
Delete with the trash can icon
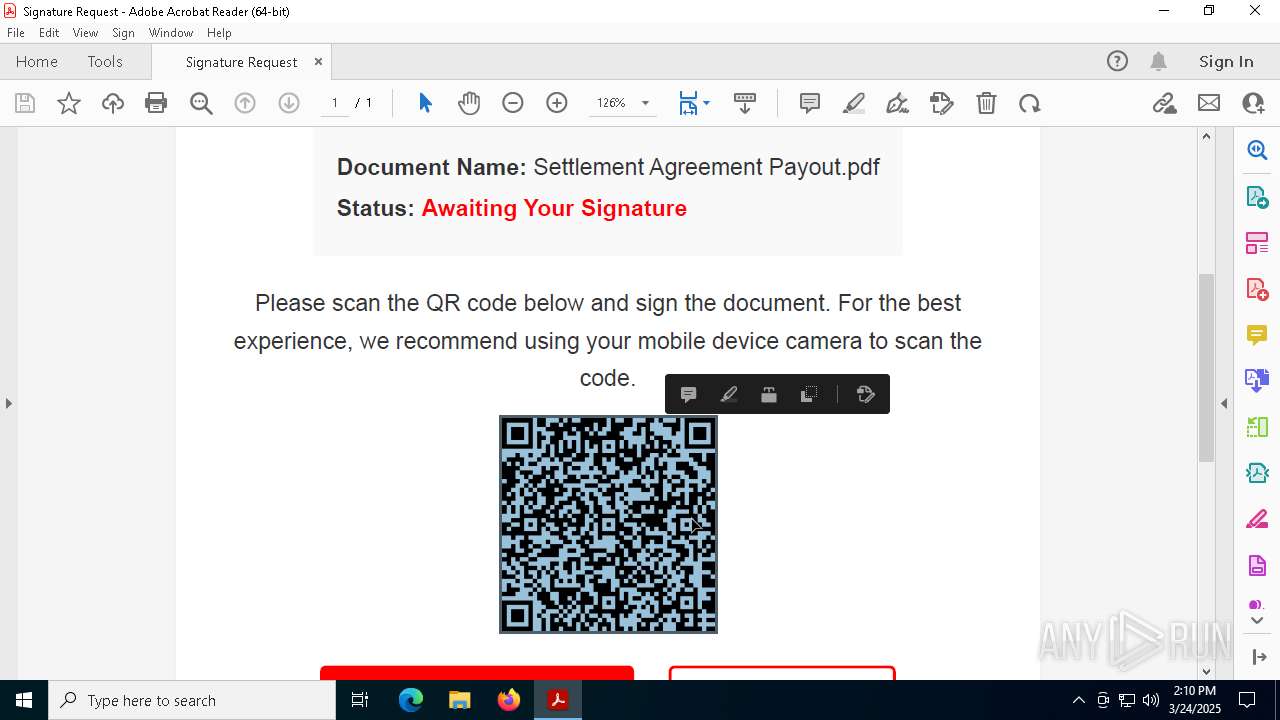point(986,103)
